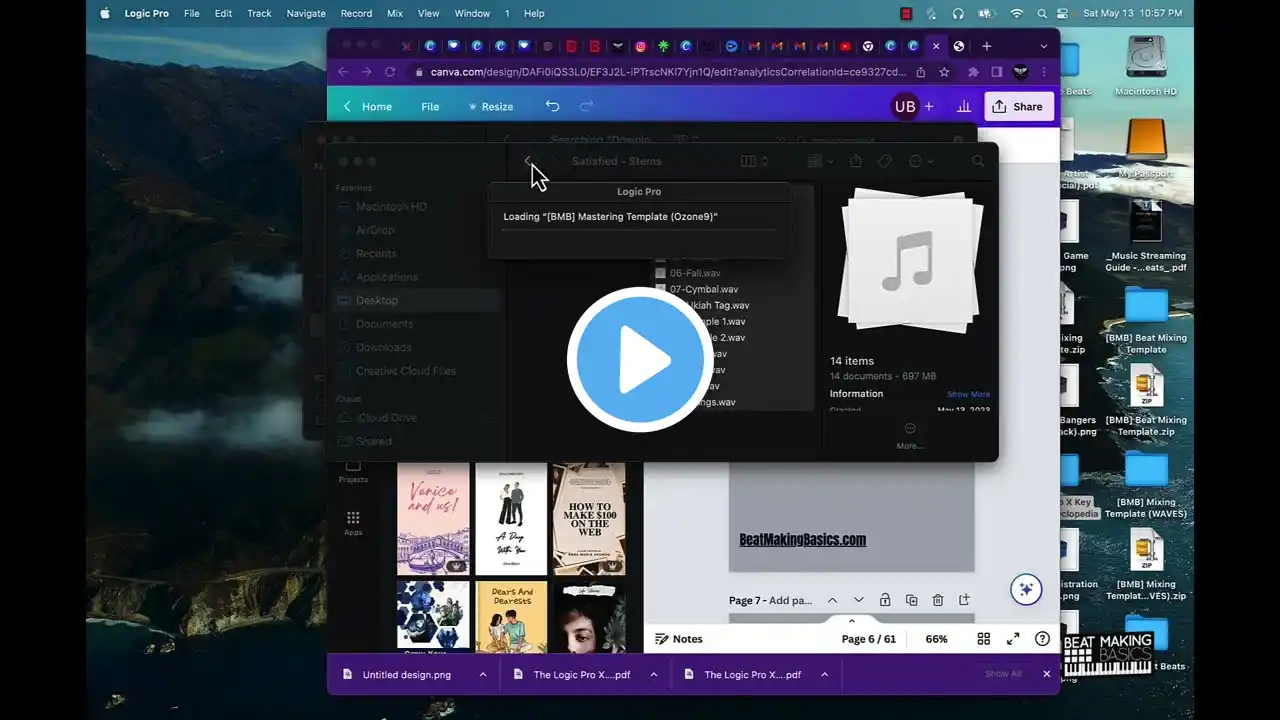
Task: Click the Canva Resize button
Action: click(490, 107)
